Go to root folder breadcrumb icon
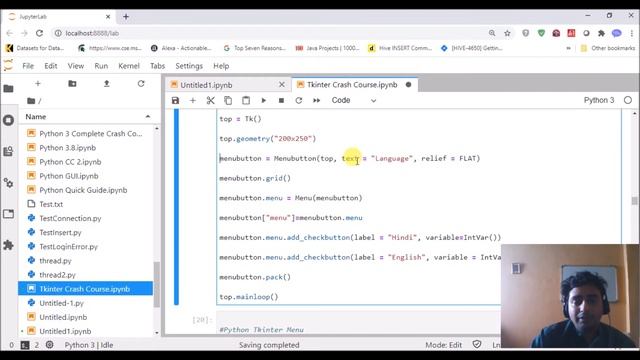Image resolution: width=640 pixels, height=360 pixels. [31, 100]
